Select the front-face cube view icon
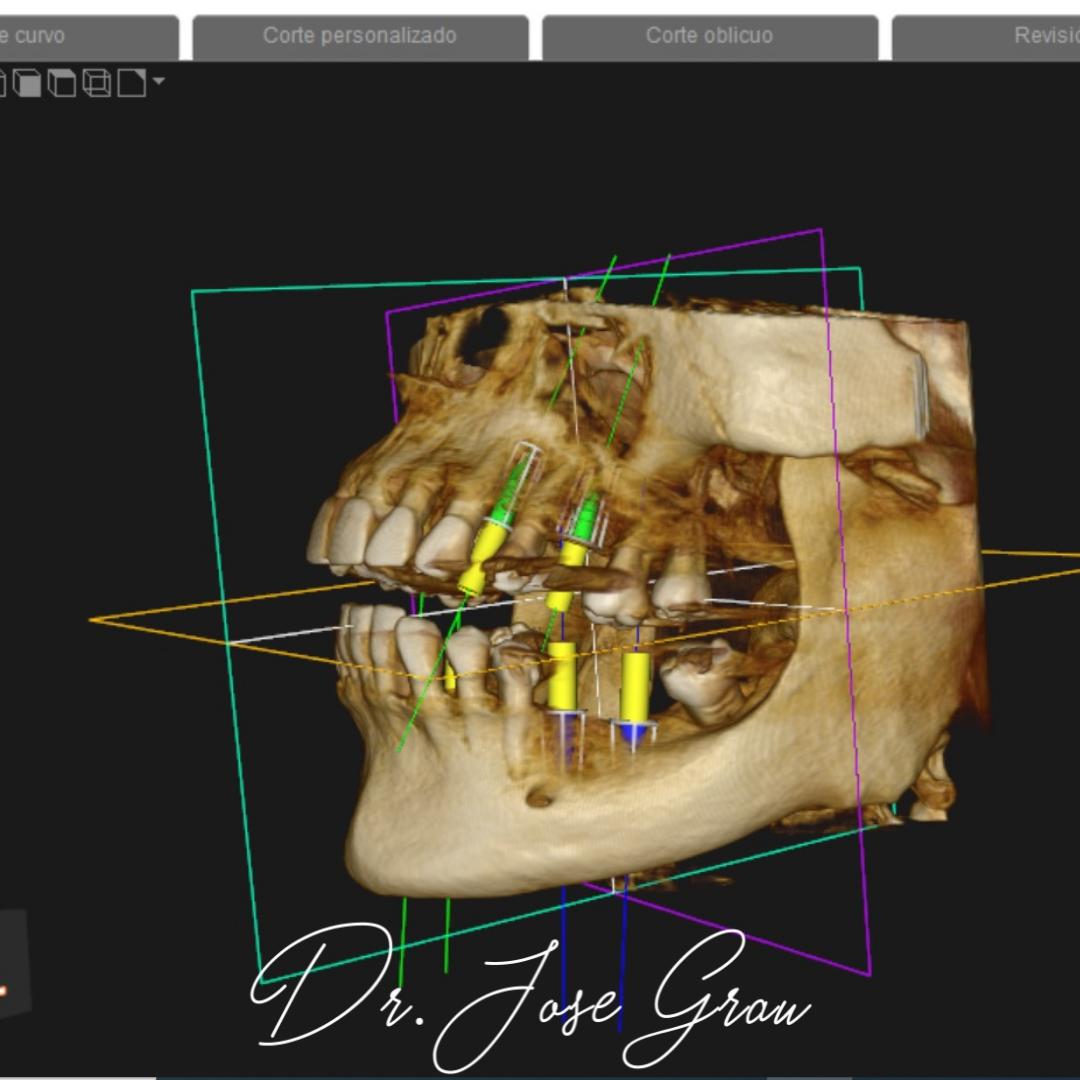This screenshot has height=1080, width=1080. 30,83
